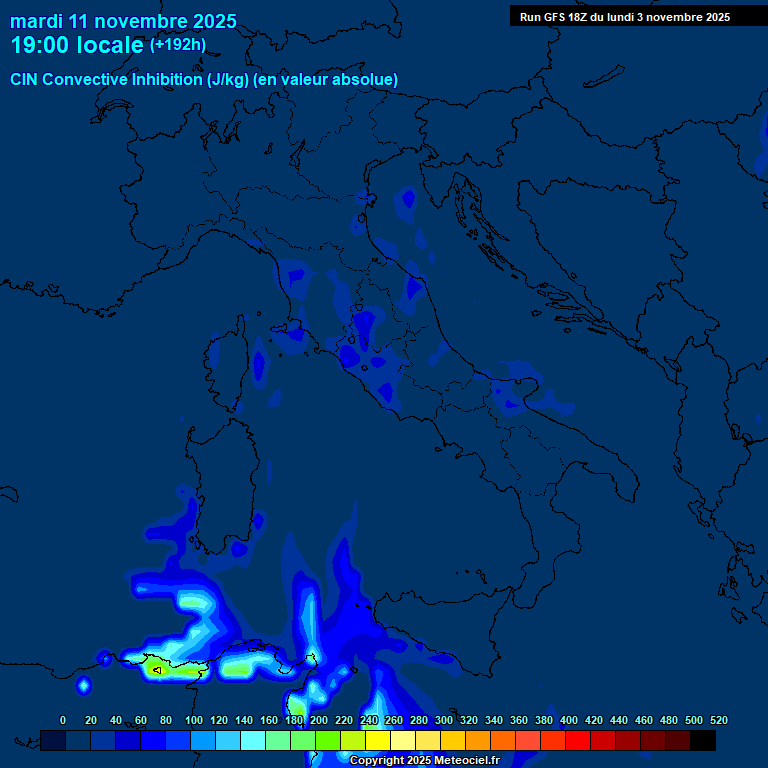
Task: Click the legend value '300'
Action: click(444, 720)
